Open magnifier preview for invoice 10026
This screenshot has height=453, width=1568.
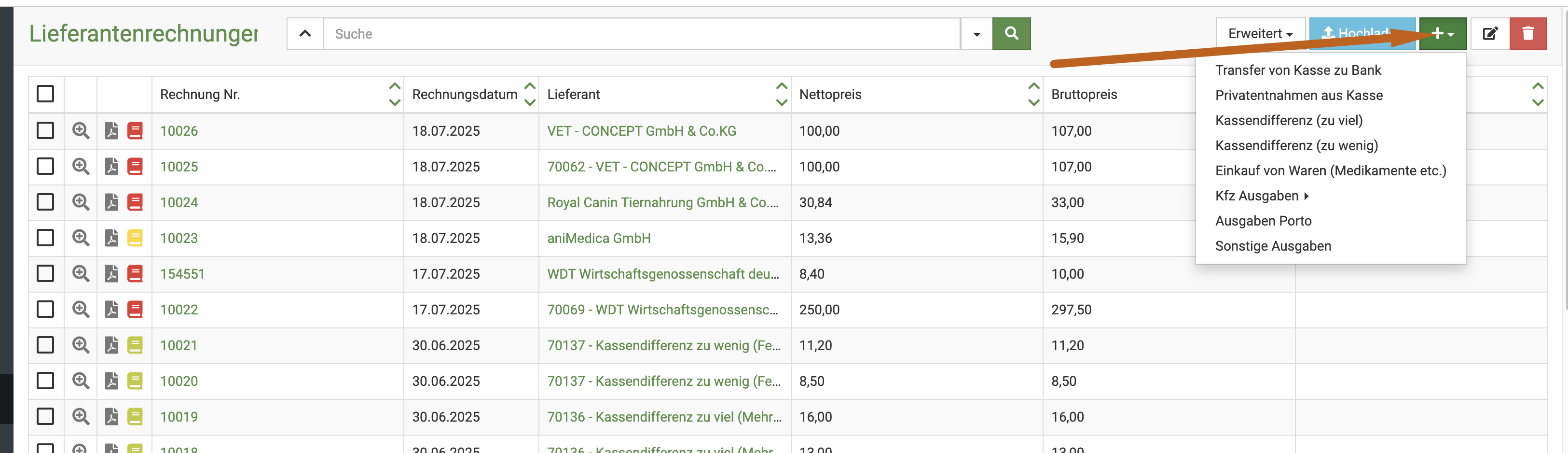(x=81, y=130)
